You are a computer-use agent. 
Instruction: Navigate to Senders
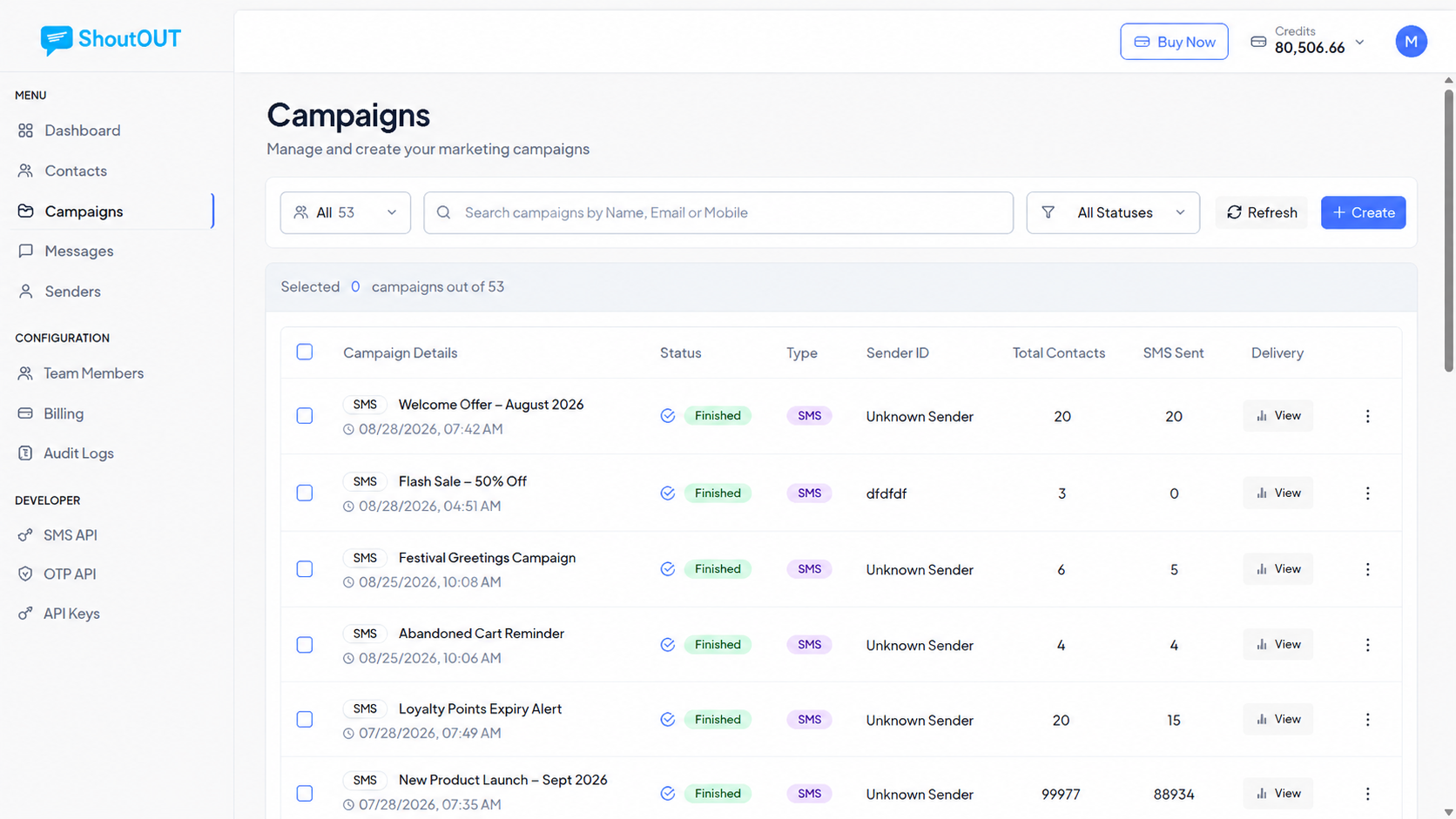tap(72, 292)
